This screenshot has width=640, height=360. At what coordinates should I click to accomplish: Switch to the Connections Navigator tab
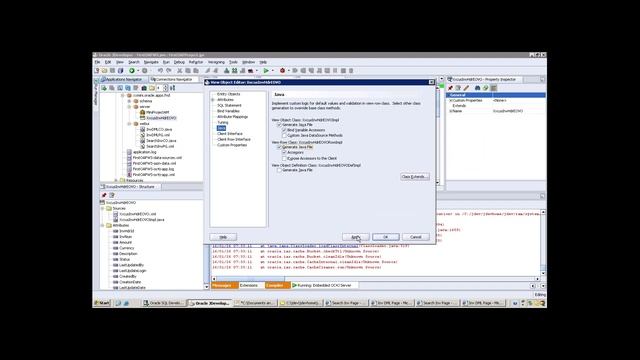pos(173,79)
